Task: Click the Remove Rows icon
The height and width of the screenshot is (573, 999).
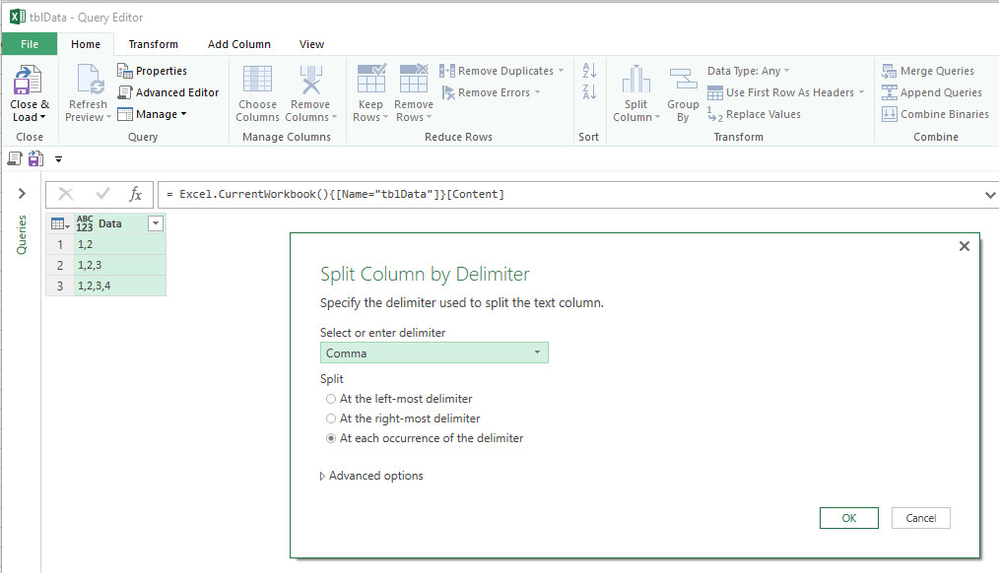Action: point(413,78)
